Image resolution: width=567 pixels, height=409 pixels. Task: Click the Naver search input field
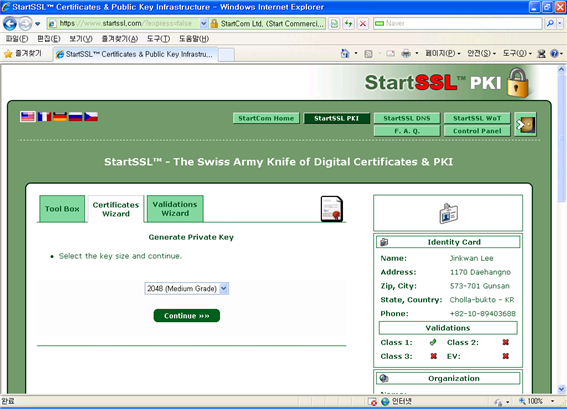[457, 24]
